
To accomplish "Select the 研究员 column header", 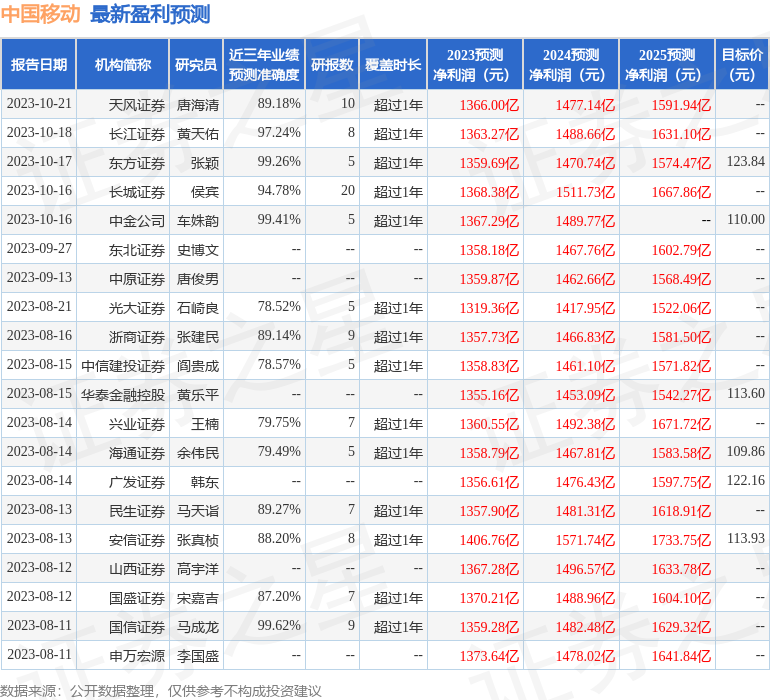I will (x=196, y=64).
